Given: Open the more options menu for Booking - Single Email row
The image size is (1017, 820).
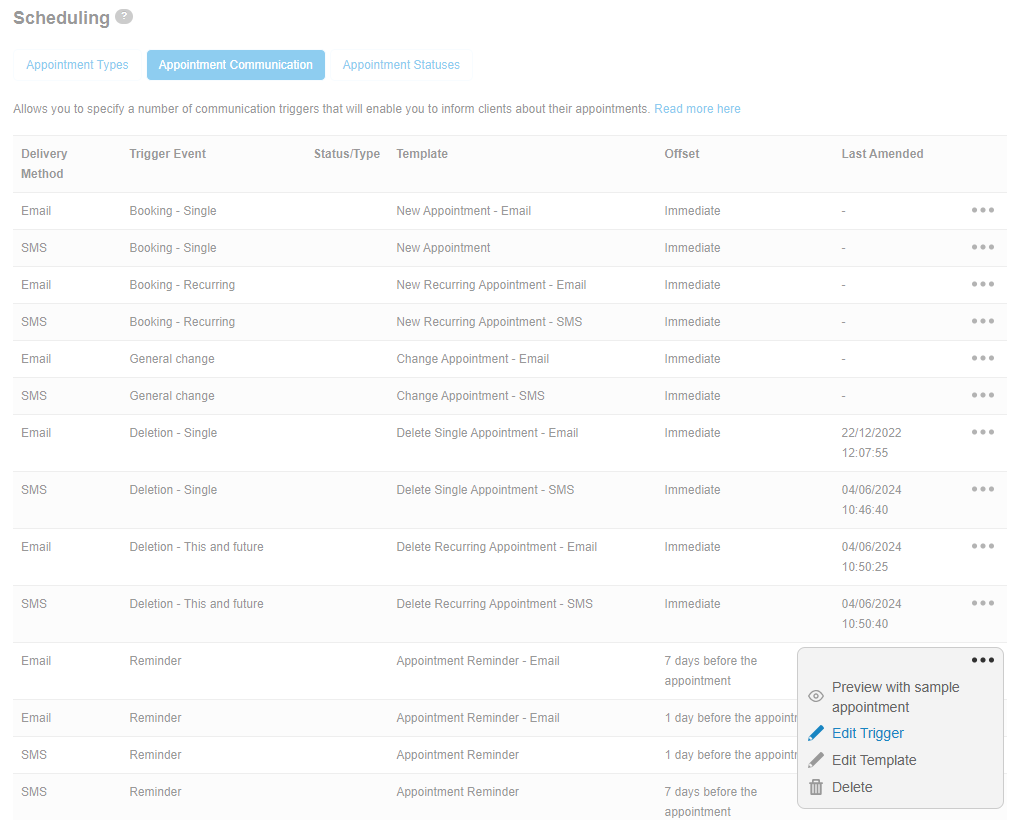Looking at the screenshot, I should 983,210.
